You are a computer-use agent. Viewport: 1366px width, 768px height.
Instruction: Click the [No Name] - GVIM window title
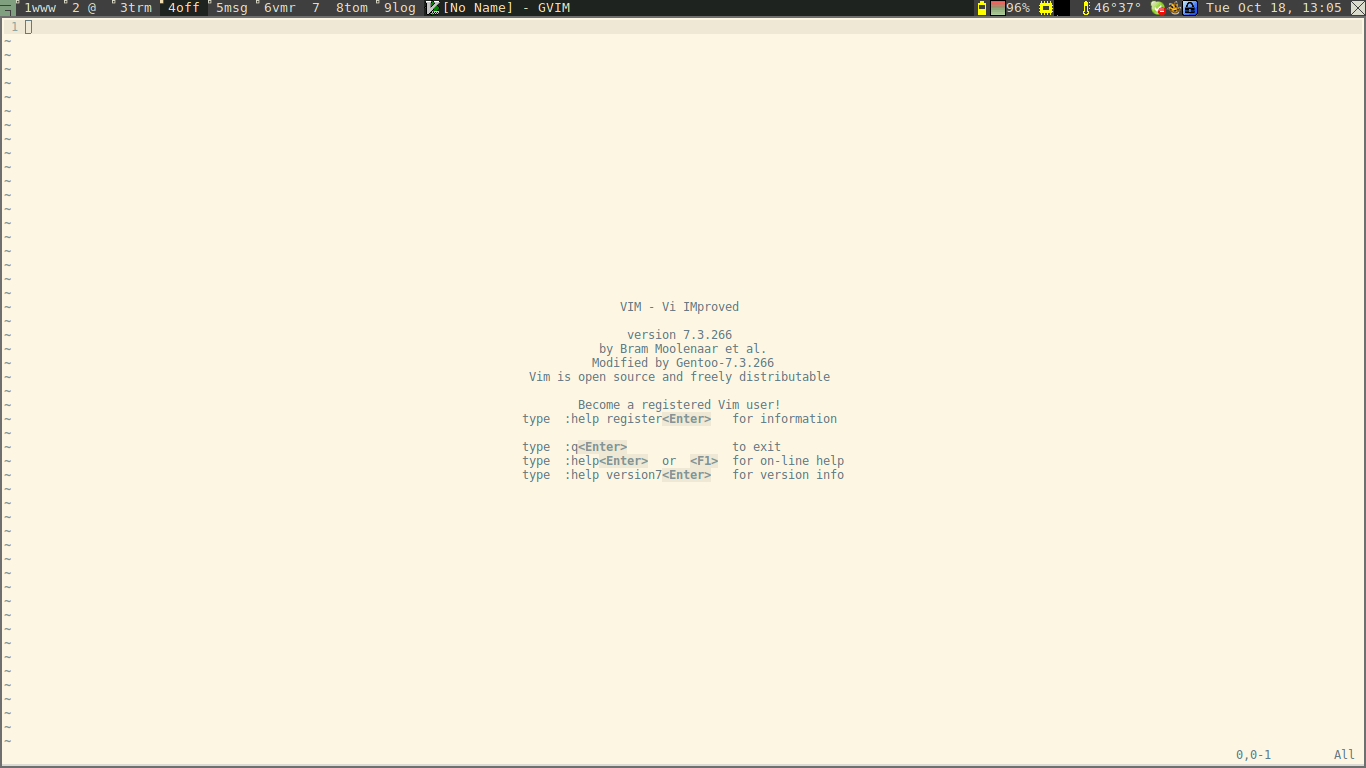point(507,8)
